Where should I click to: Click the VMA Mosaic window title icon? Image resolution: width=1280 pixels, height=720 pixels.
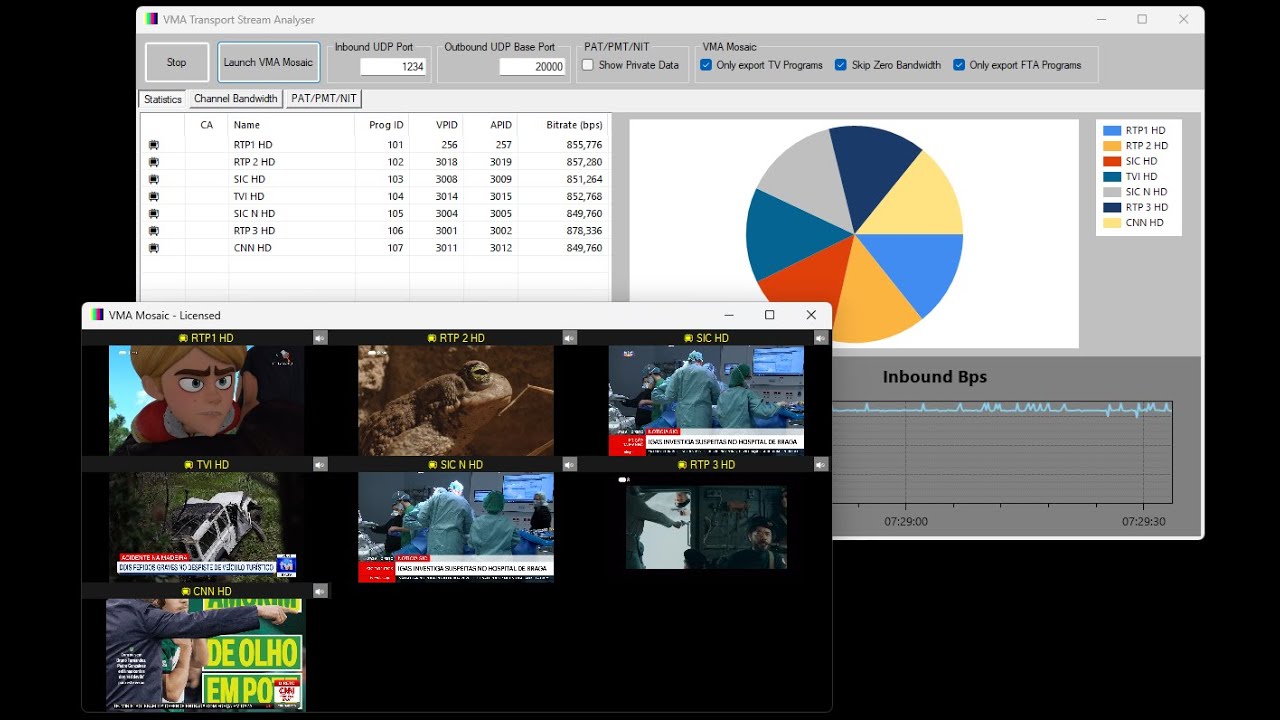coord(97,315)
